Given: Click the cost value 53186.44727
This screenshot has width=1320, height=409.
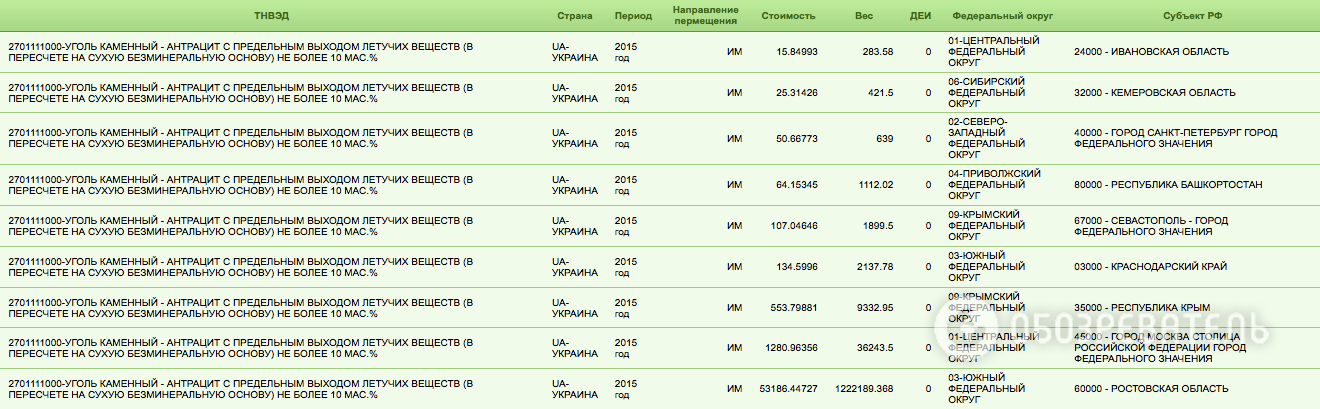Looking at the screenshot, I should (x=788, y=388).
